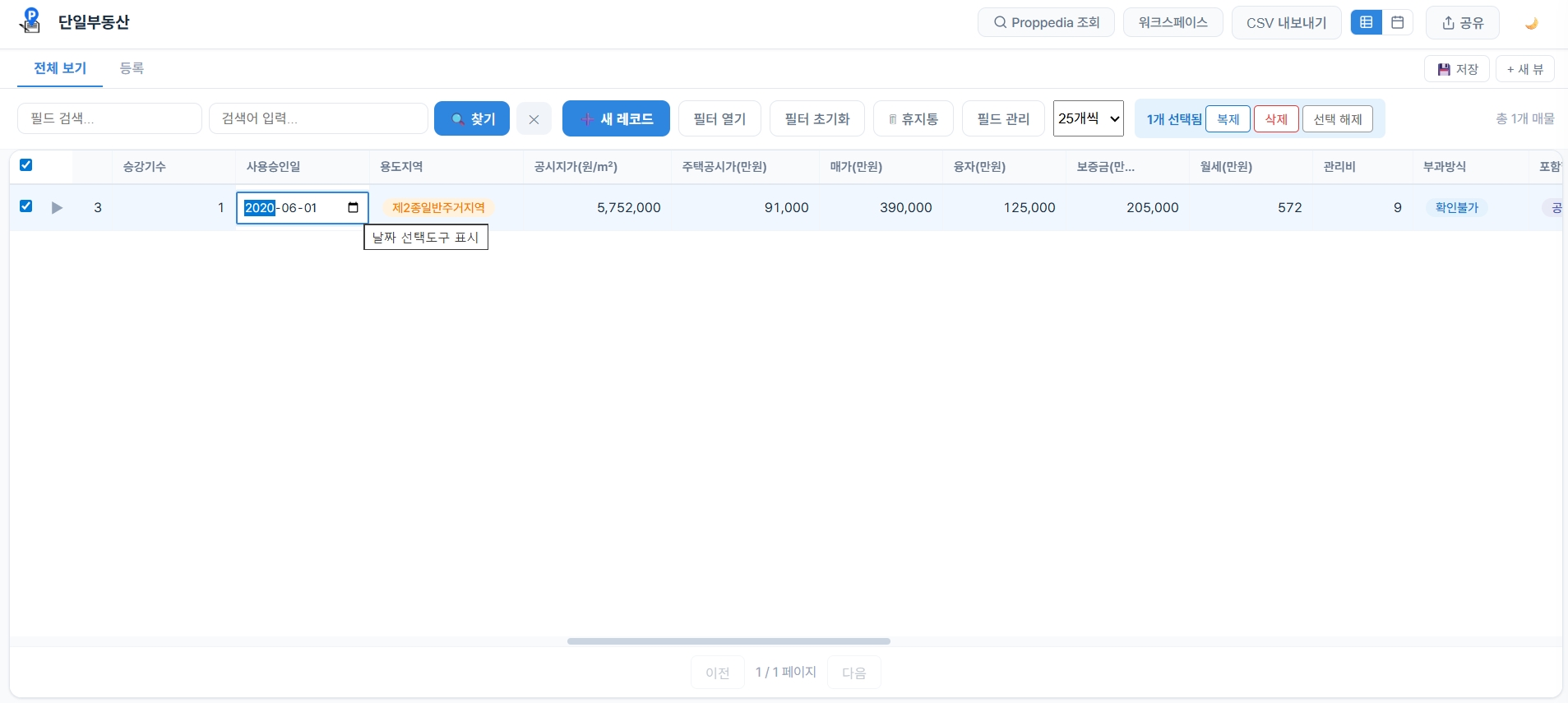Click the 572 monthly rent cell

point(1290,207)
